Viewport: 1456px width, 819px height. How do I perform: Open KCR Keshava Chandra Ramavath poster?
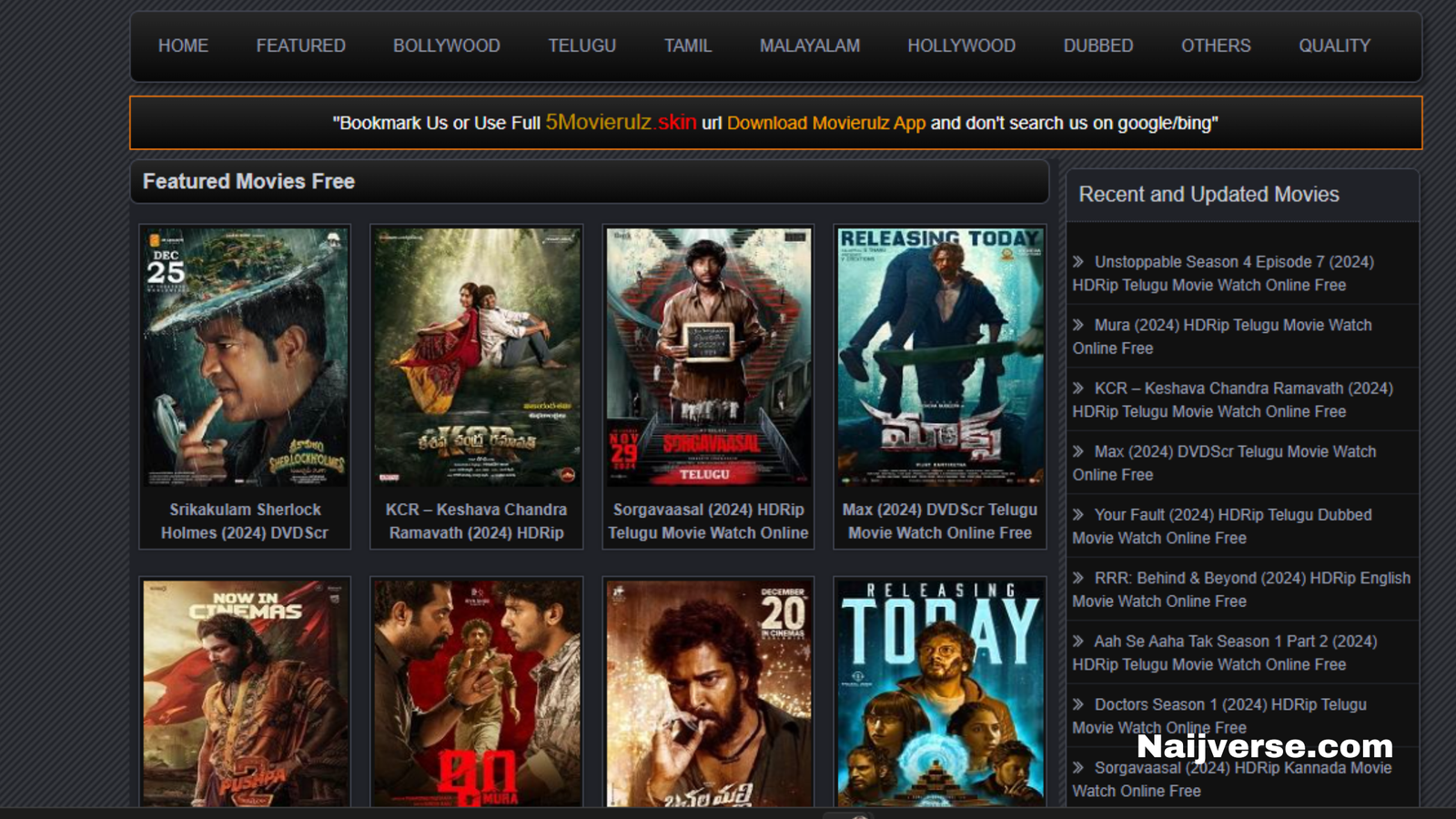click(477, 356)
